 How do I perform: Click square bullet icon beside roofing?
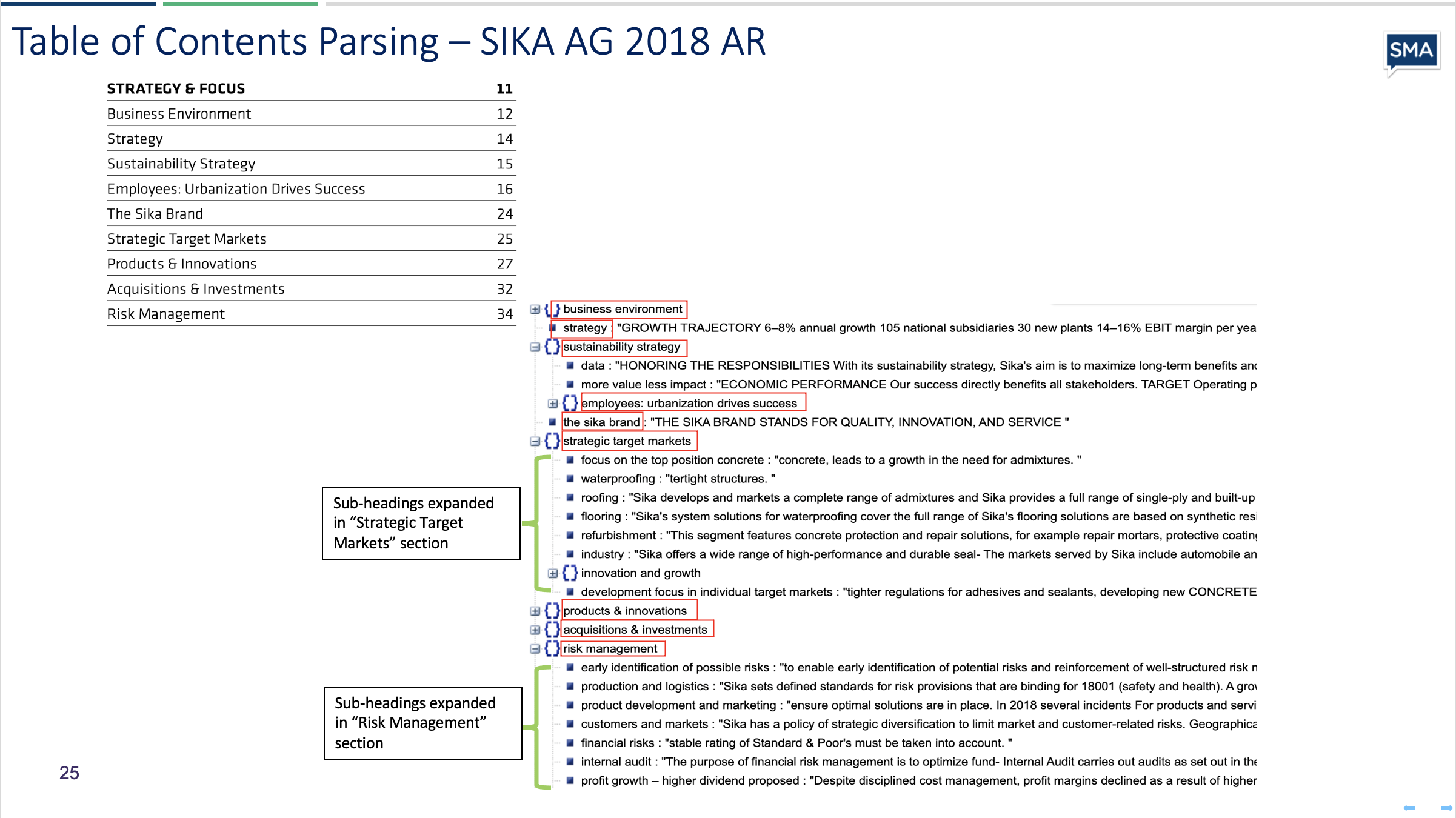pos(570,497)
